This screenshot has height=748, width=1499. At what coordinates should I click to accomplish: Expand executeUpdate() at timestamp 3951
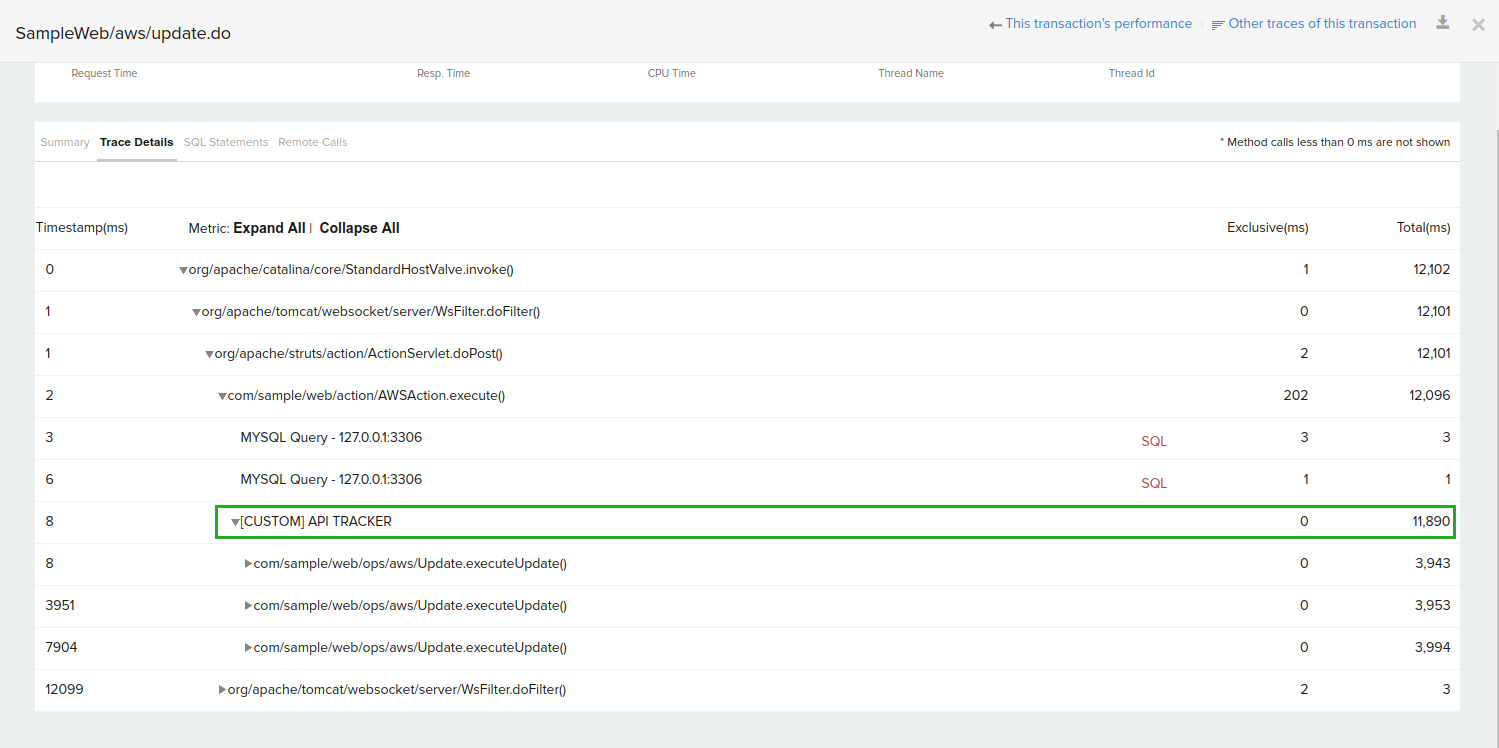tap(248, 606)
